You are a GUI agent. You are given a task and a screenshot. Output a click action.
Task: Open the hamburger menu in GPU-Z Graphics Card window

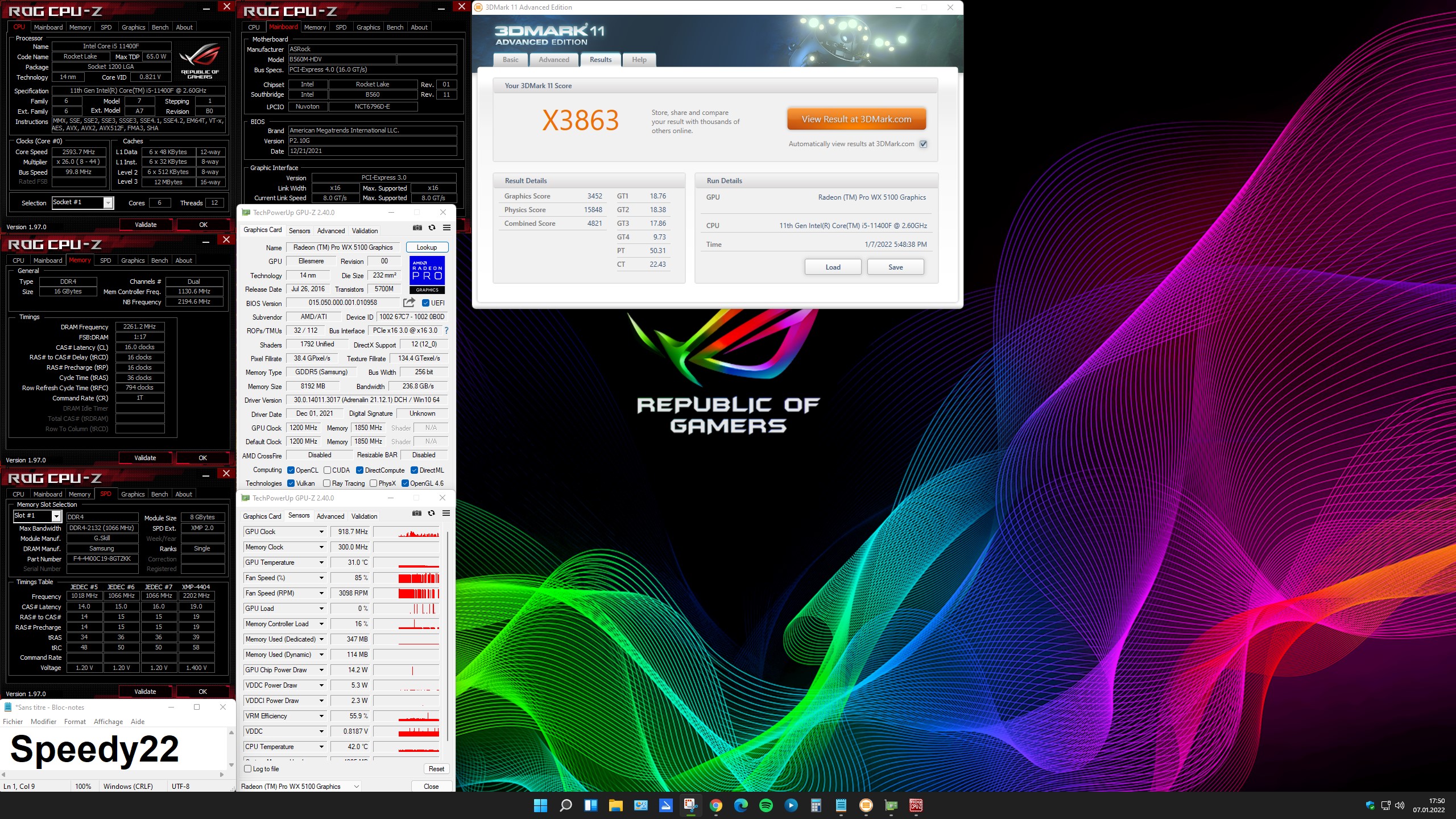point(447,227)
